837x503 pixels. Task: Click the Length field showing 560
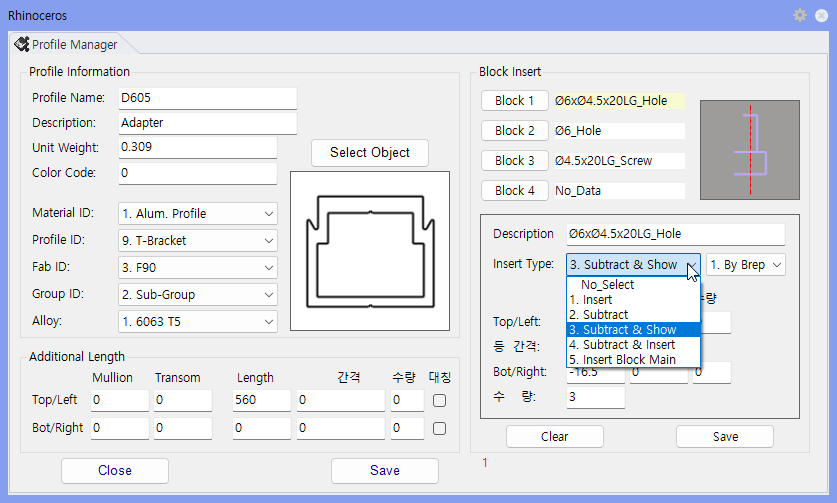point(262,400)
